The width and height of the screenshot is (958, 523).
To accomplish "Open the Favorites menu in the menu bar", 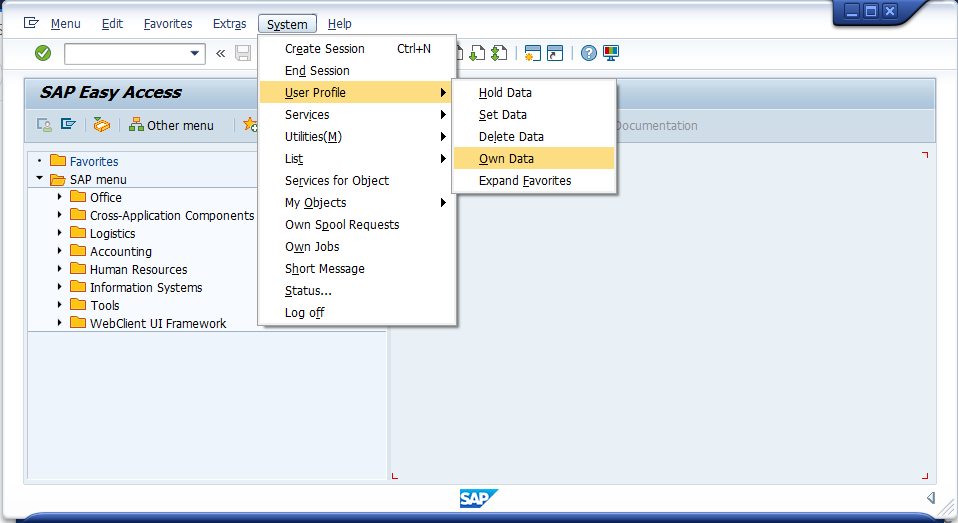I will pyautogui.click(x=168, y=24).
